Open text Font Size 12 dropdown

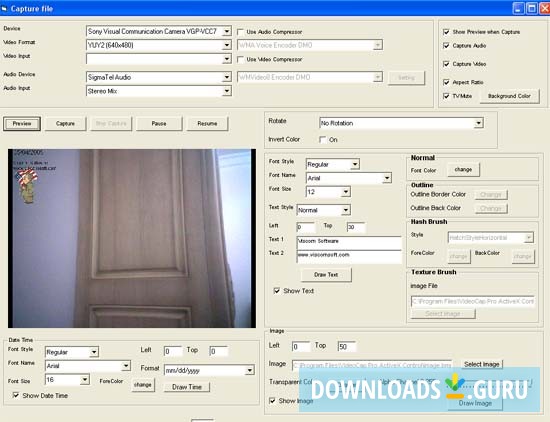click(346, 192)
